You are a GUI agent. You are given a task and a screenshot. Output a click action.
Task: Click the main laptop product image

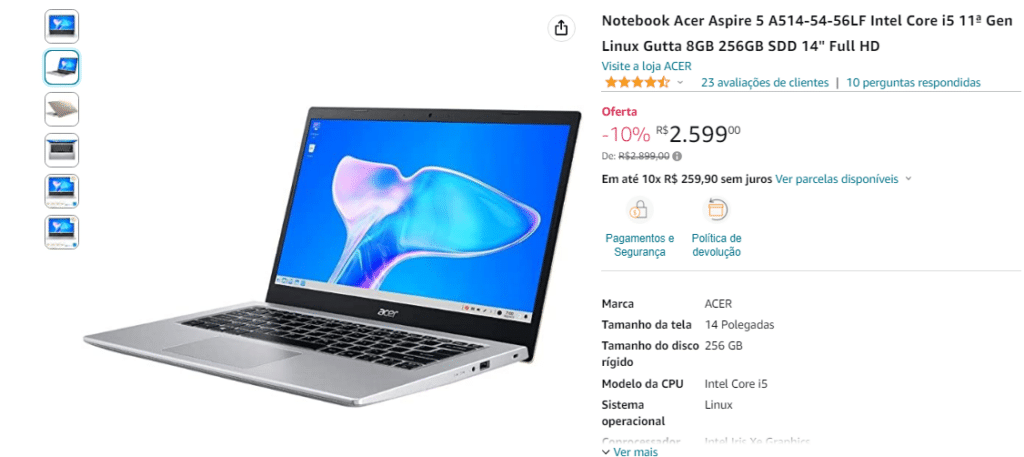coord(332,256)
